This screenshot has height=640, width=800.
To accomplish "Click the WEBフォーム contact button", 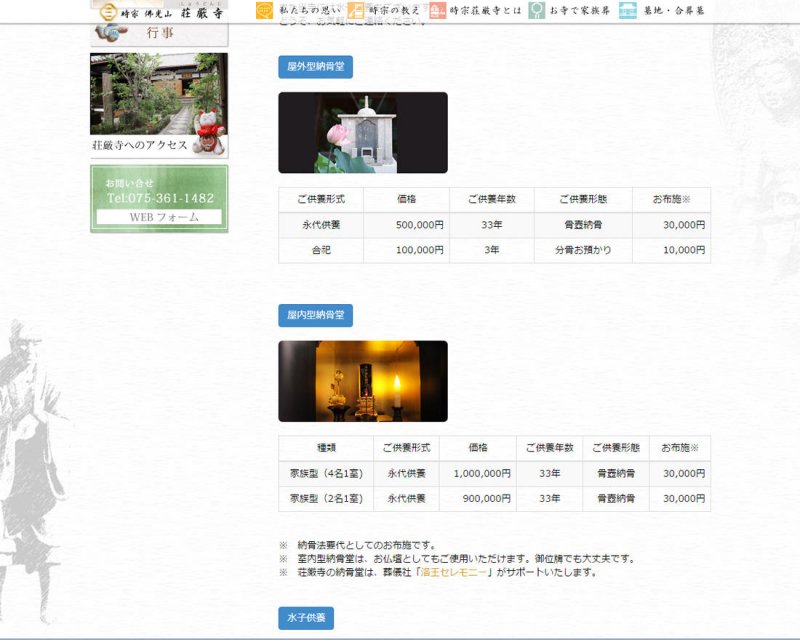I will 159,217.
